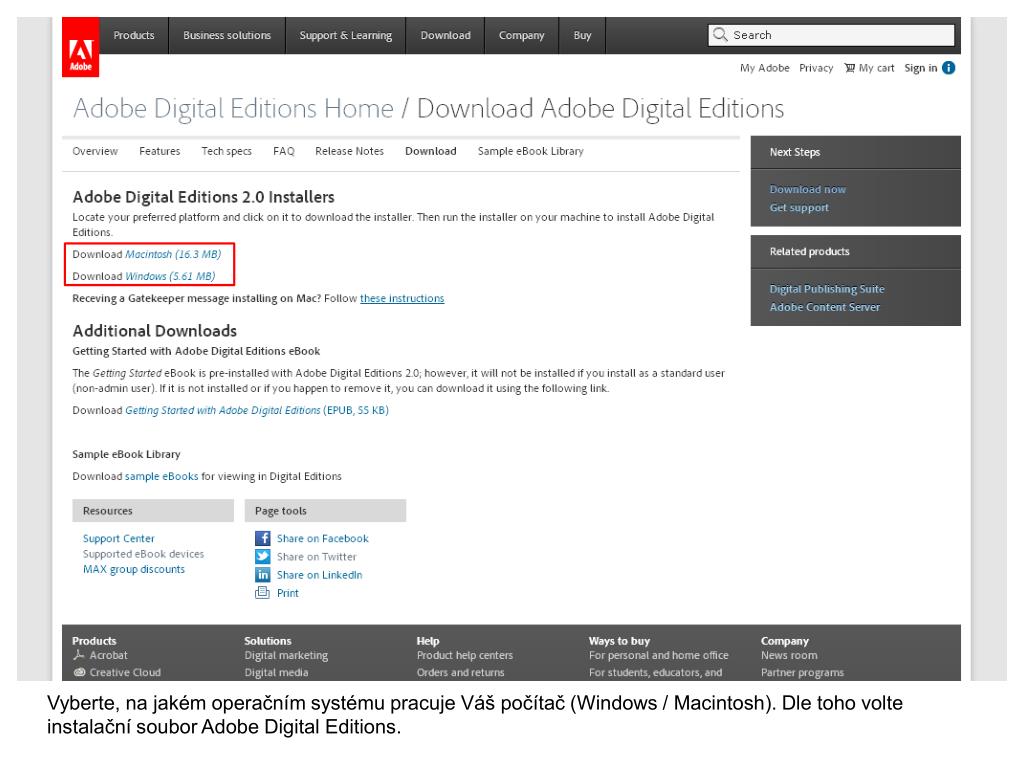This screenshot has width=1024, height=768.
Task: Open MAX group discounts link
Action: [133, 569]
